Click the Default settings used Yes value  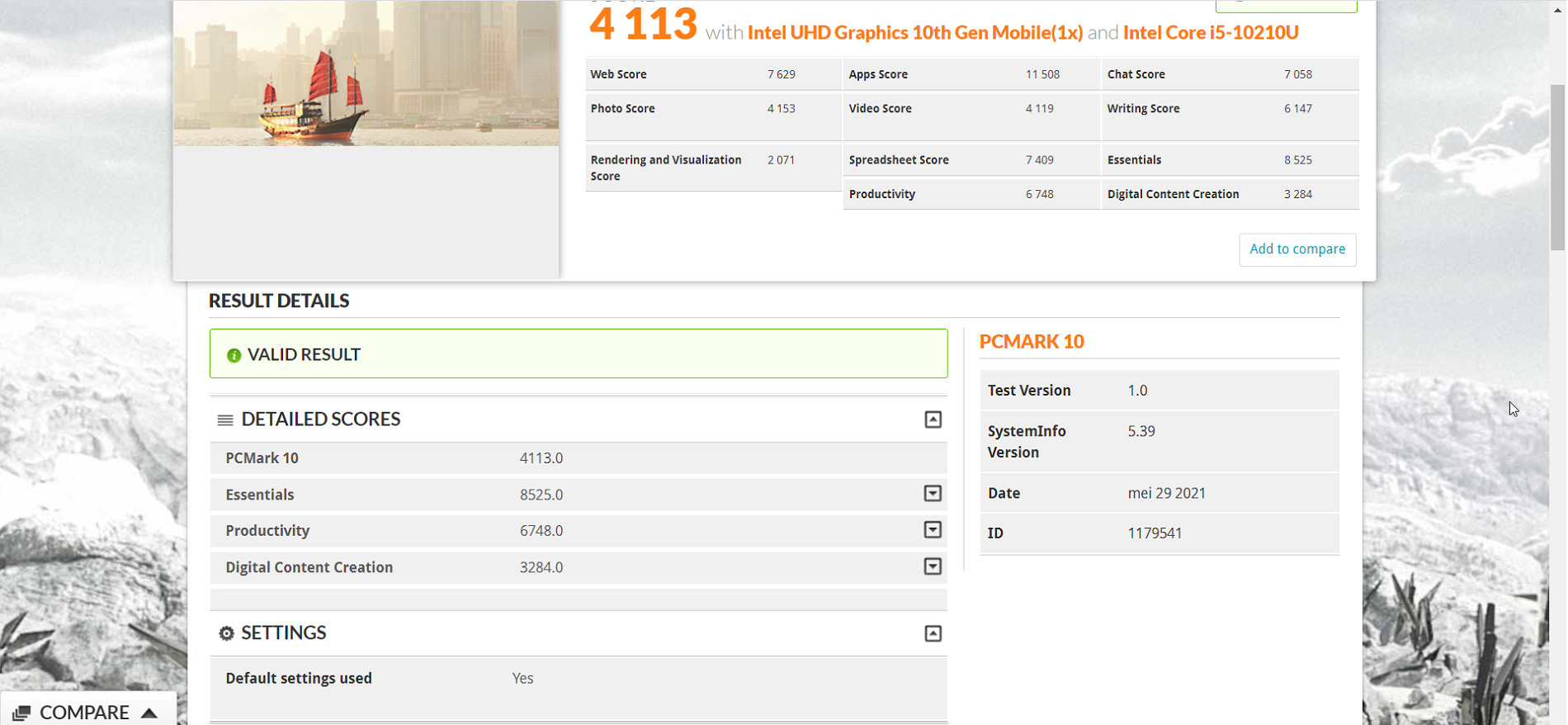(x=522, y=678)
